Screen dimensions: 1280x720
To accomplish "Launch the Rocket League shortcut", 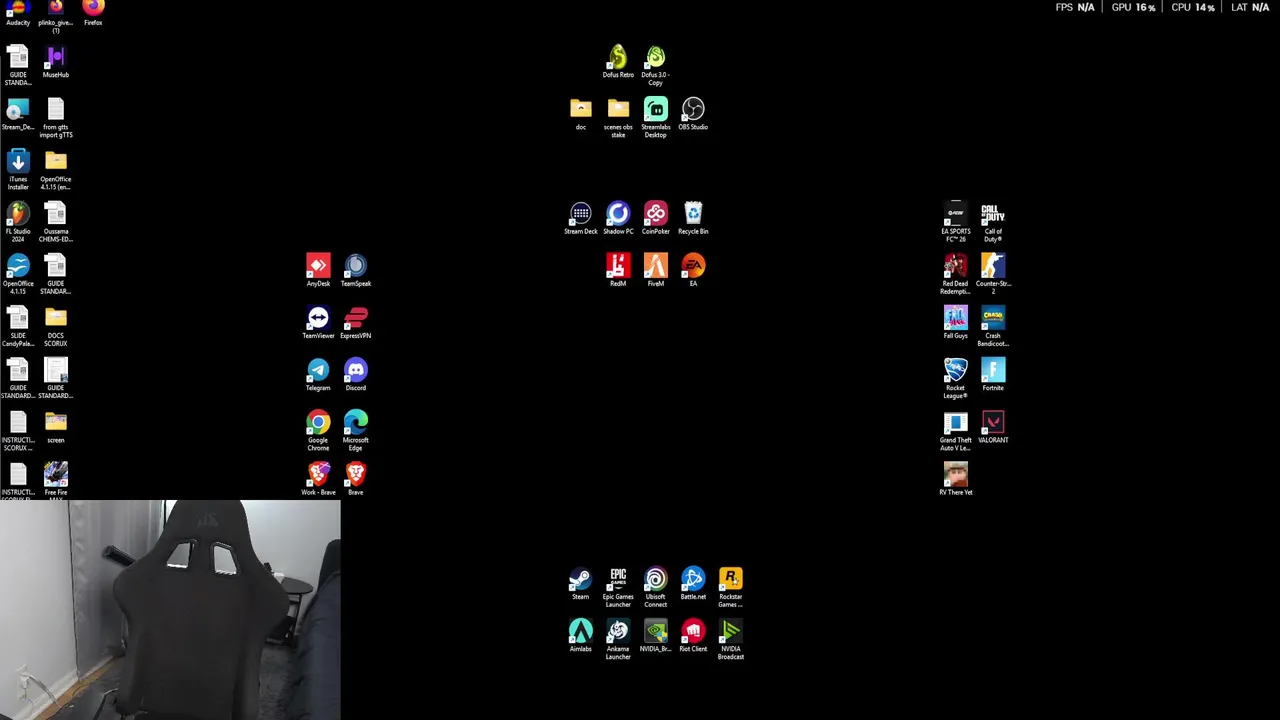I will tap(956, 379).
